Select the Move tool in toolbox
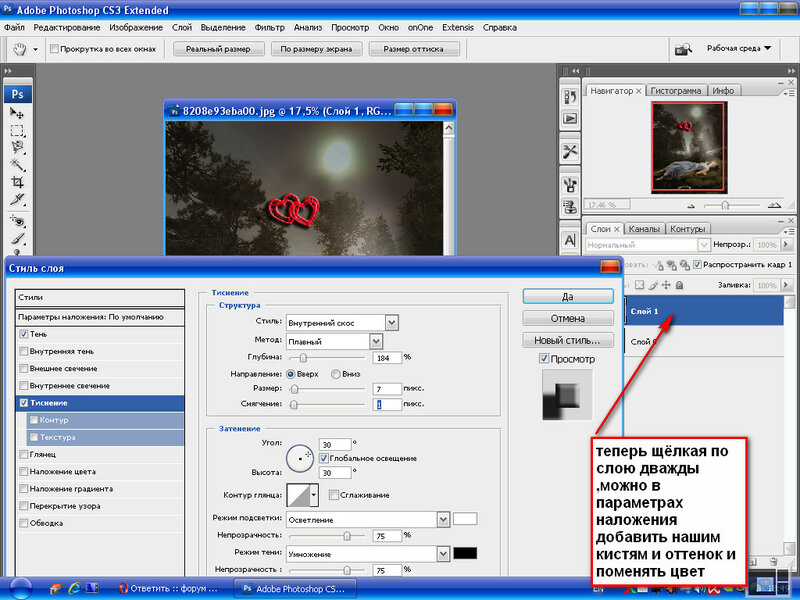Image resolution: width=800 pixels, height=600 pixels. tap(17, 113)
